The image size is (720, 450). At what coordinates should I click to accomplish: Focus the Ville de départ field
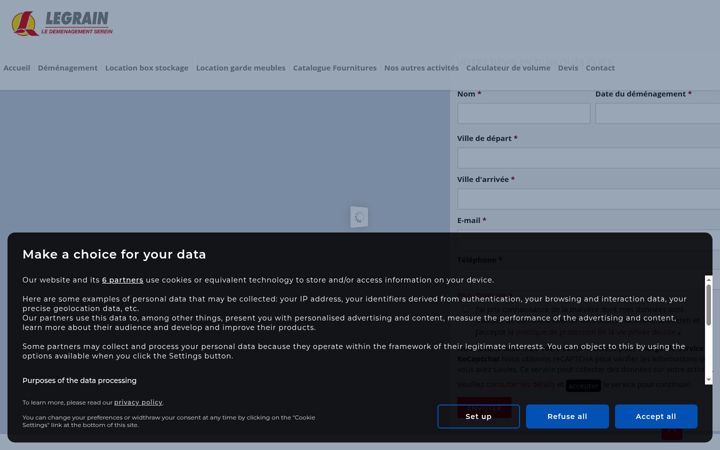589,158
